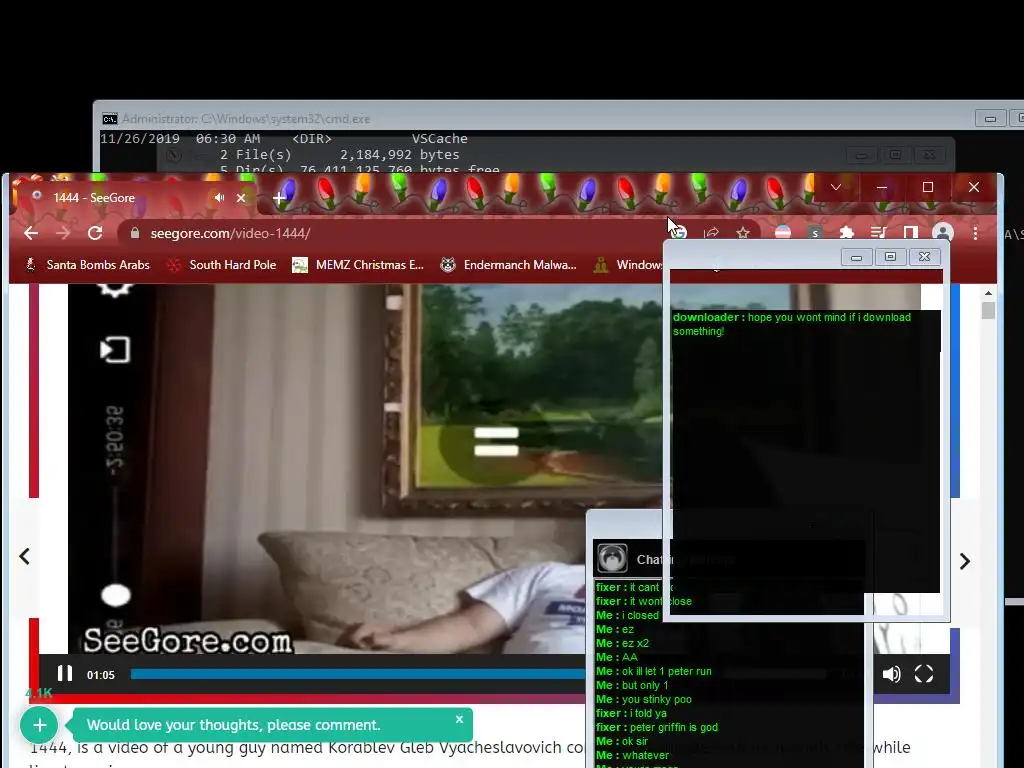Click the chat avatar icon

click(613, 559)
